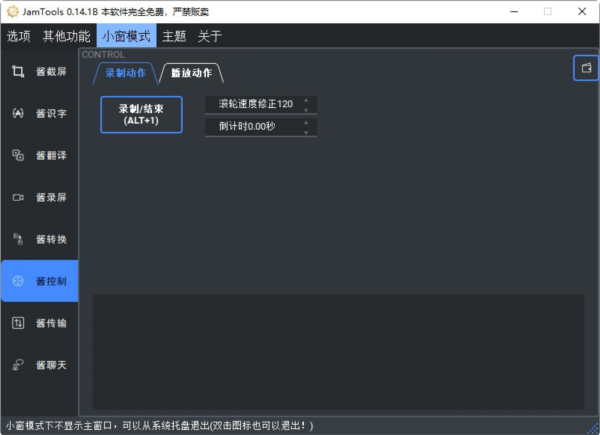Click the control icon beside 酱控制
This screenshot has width=600, height=435.
tap(18, 281)
